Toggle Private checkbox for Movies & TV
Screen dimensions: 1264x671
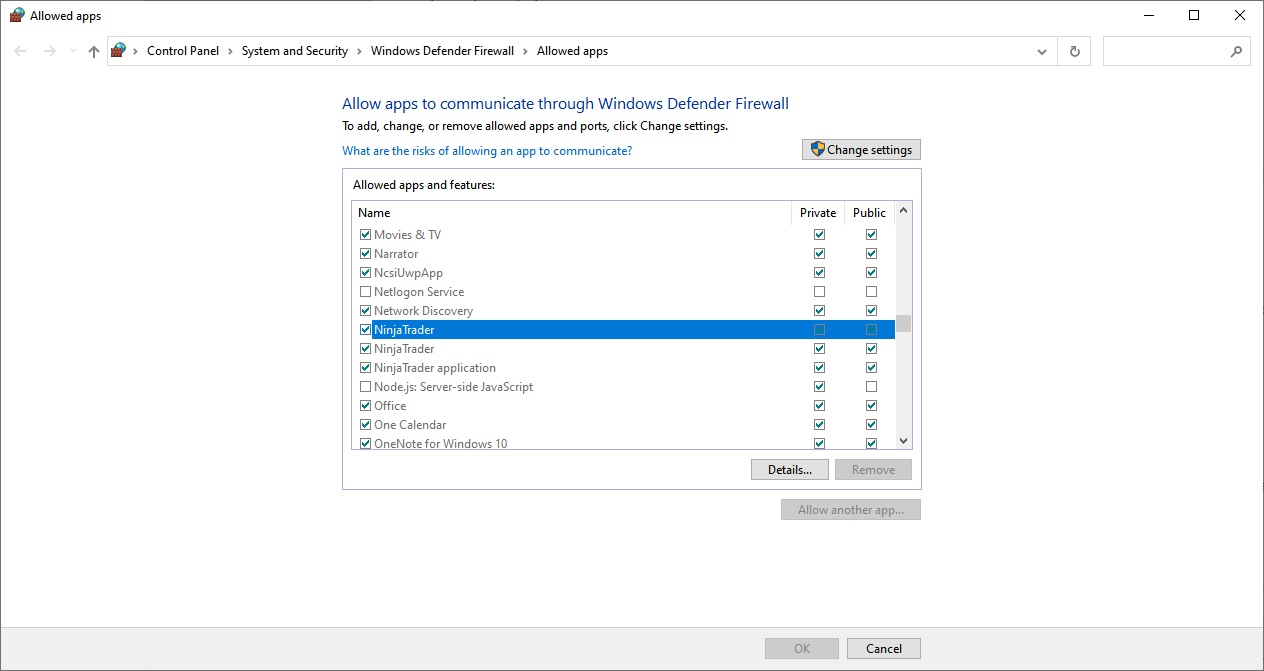820,235
